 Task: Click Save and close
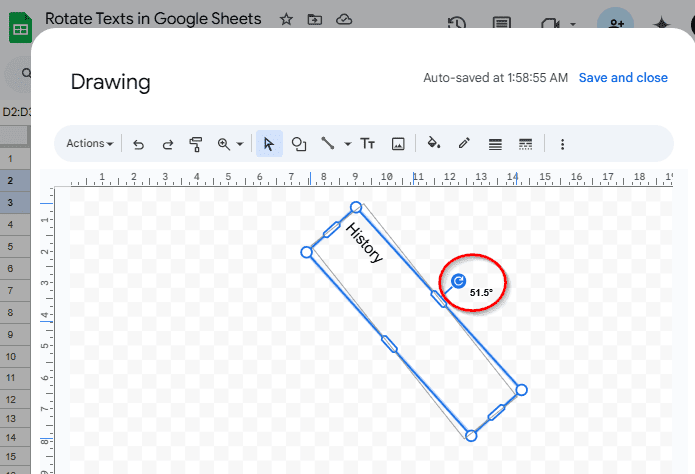623,77
